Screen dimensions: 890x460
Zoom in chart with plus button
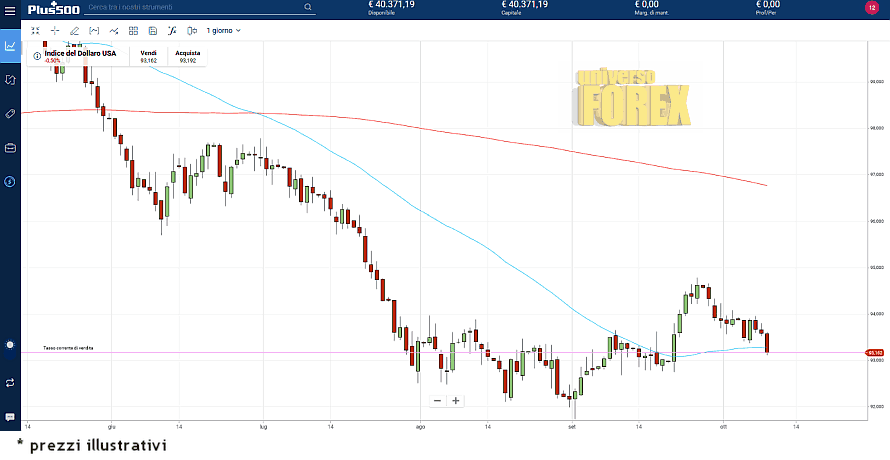tap(456, 400)
